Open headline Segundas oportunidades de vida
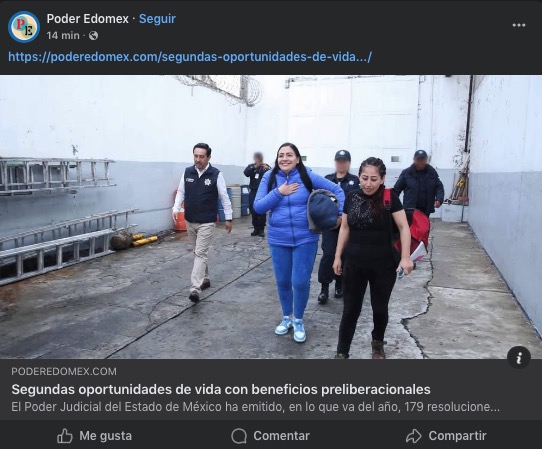 click(x=221, y=390)
